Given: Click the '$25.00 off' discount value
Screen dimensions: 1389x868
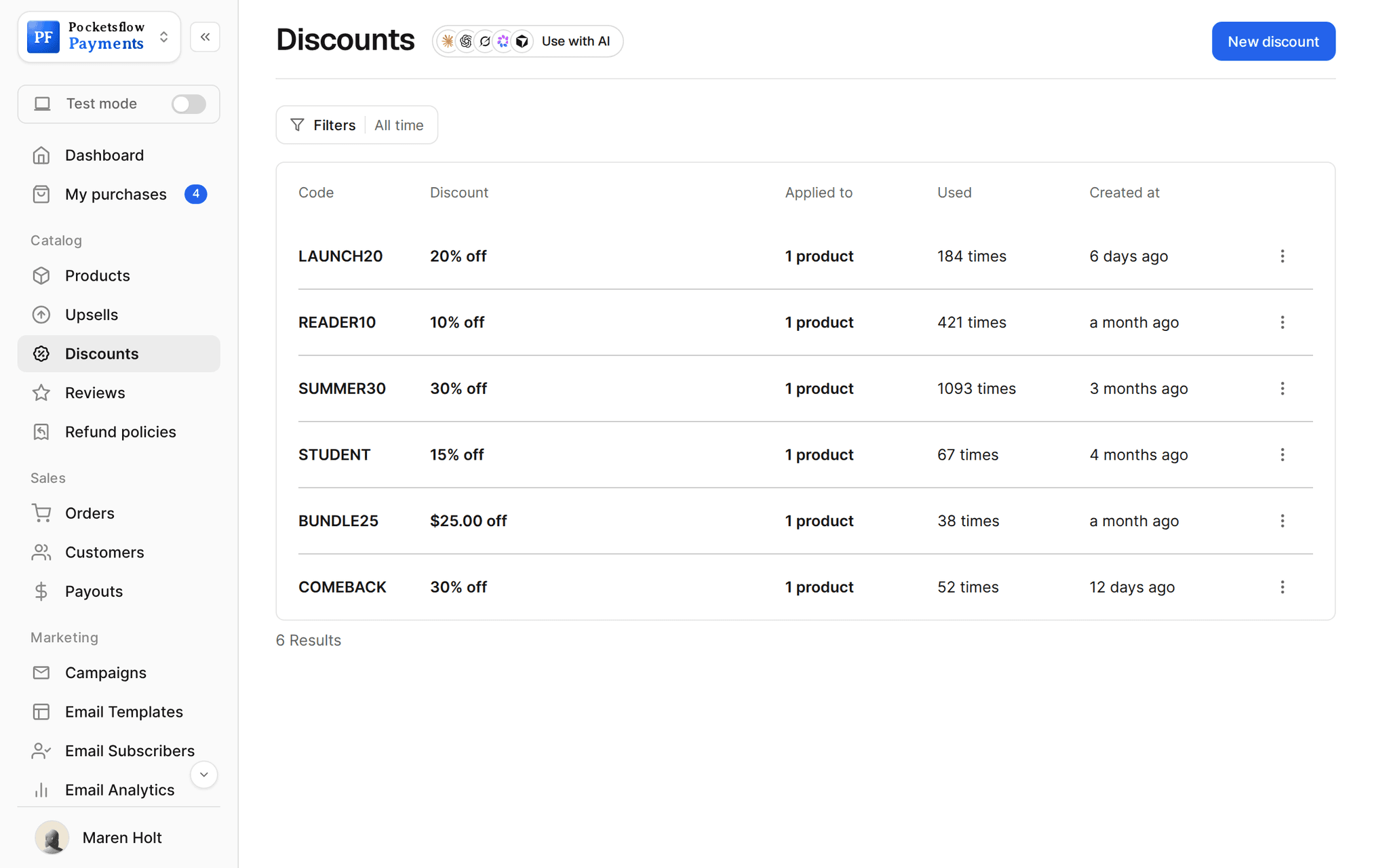Looking at the screenshot, I should pyautogui.click(x=469, y=521).
